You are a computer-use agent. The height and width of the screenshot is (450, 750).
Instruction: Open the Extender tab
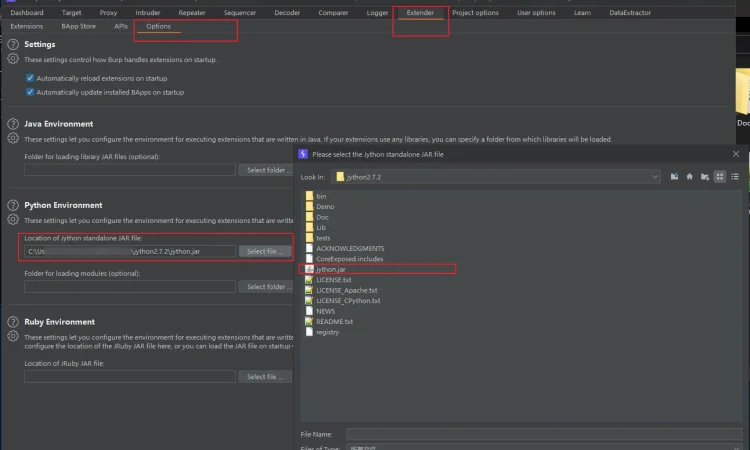[x=420, y=13]
